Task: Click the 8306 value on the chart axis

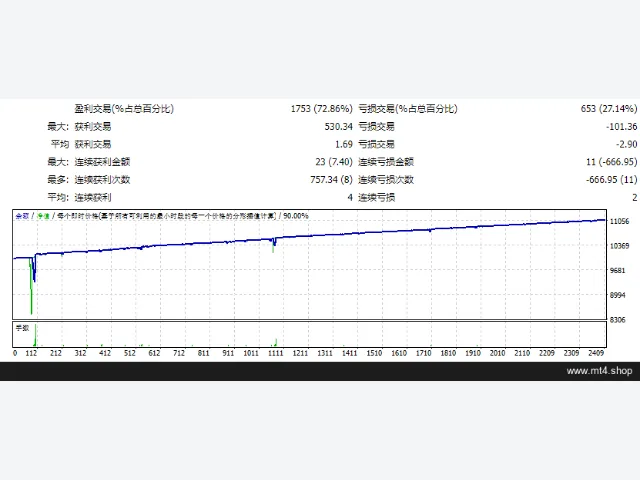Action: (618, 320)
